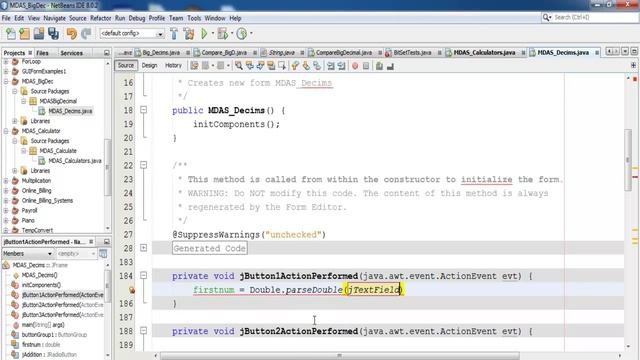The image size is (640, 360).
Task: Open the Debug menu
Action: coord(137,18)
